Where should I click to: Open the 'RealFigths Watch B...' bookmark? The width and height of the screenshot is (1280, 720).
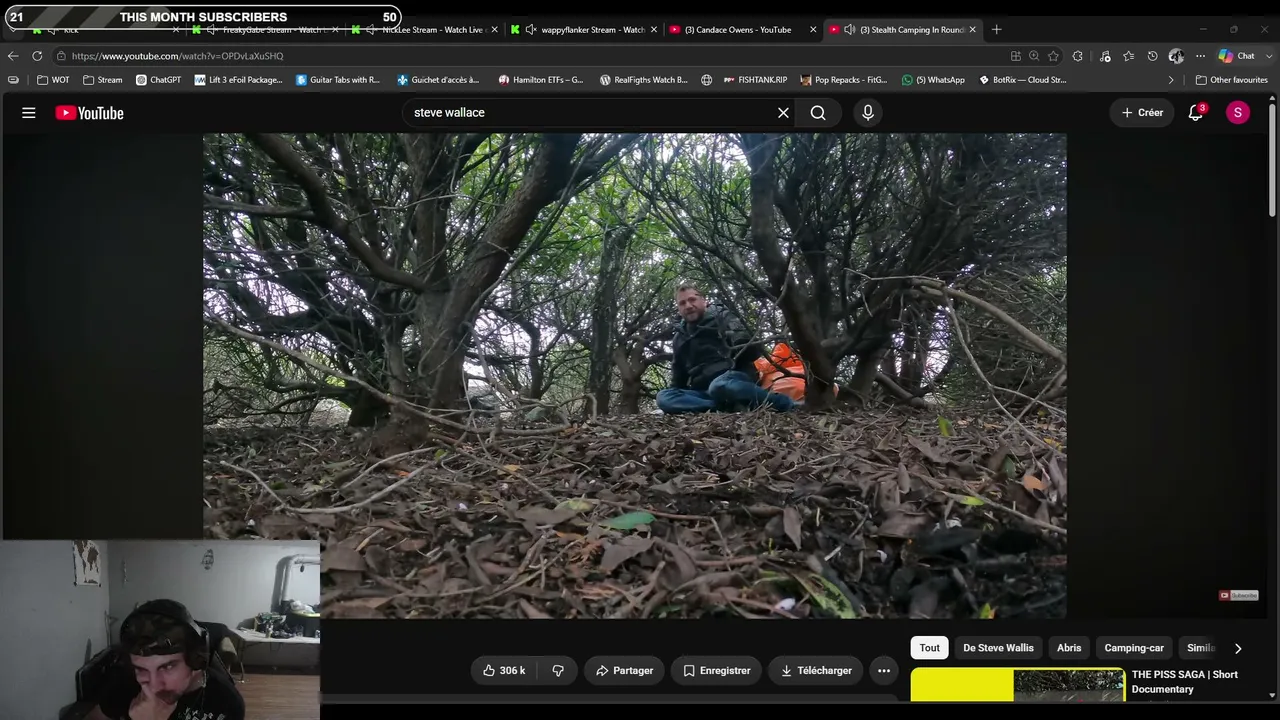pos(644,80)
